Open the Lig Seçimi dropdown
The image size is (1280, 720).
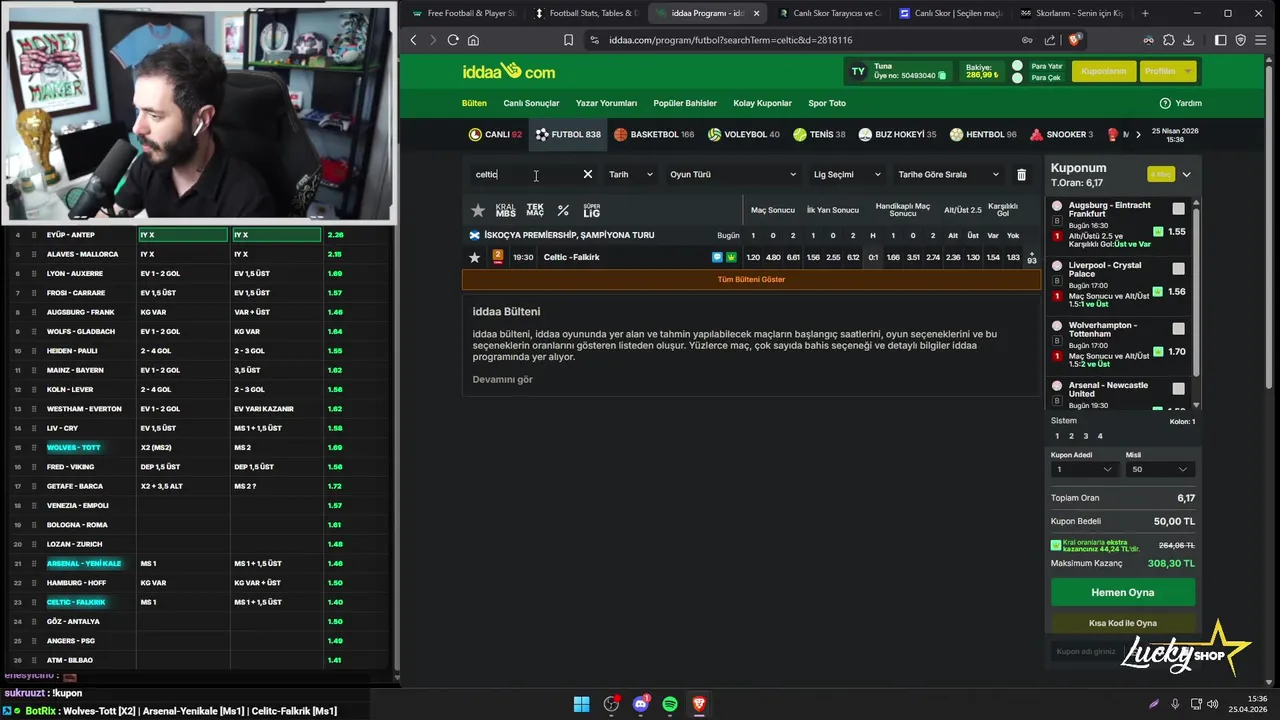coord(847,174)
